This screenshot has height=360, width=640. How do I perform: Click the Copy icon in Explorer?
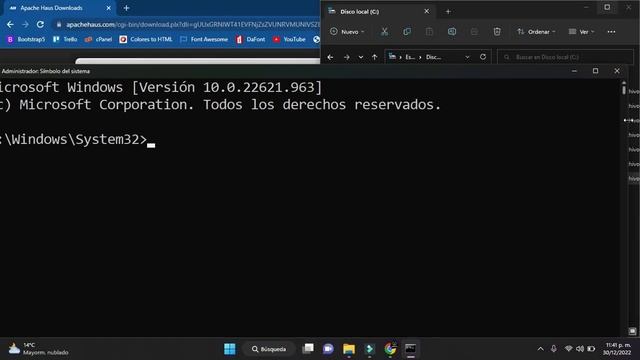tap(407, 32)
